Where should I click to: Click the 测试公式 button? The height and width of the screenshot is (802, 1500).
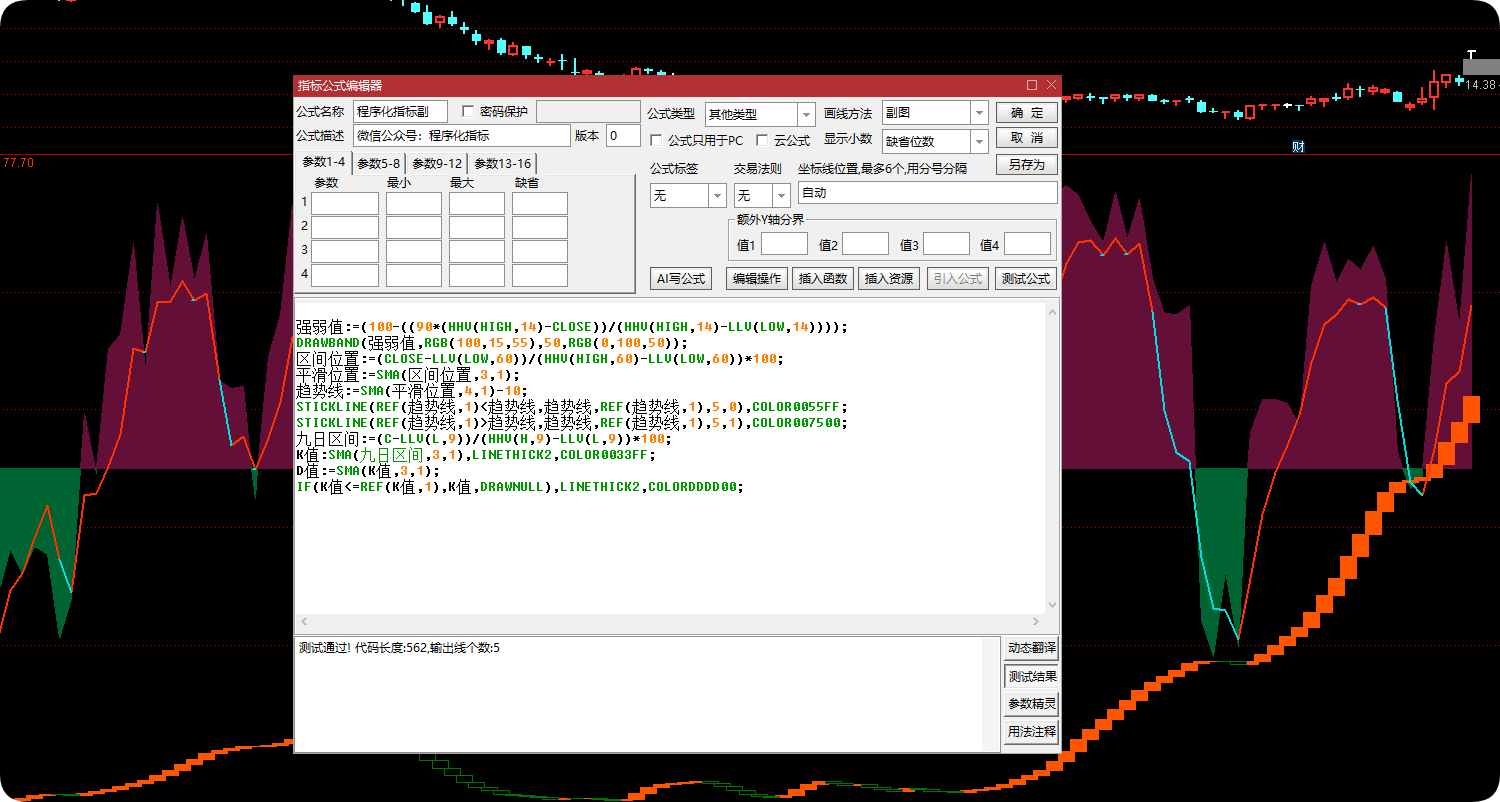[1026, 279]
